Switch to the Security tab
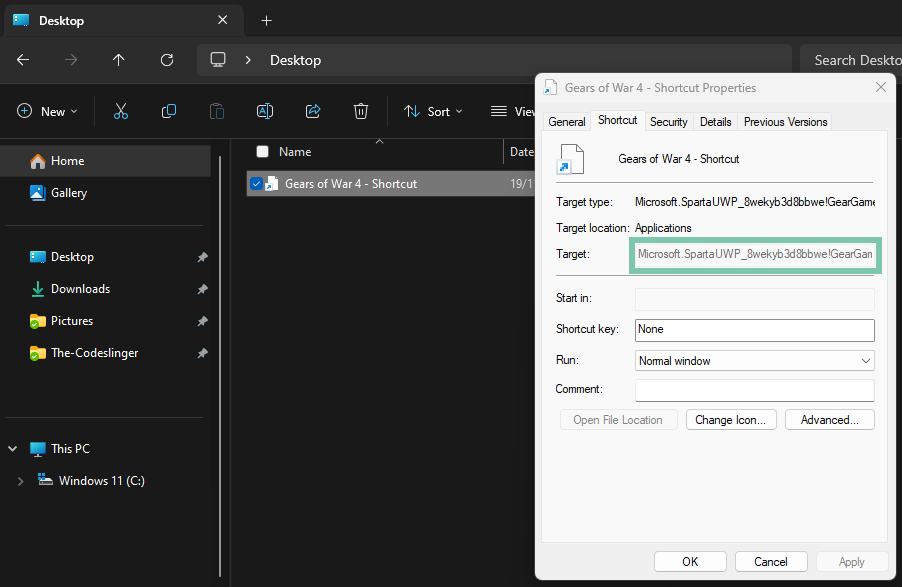 click(x=668, y=121)
